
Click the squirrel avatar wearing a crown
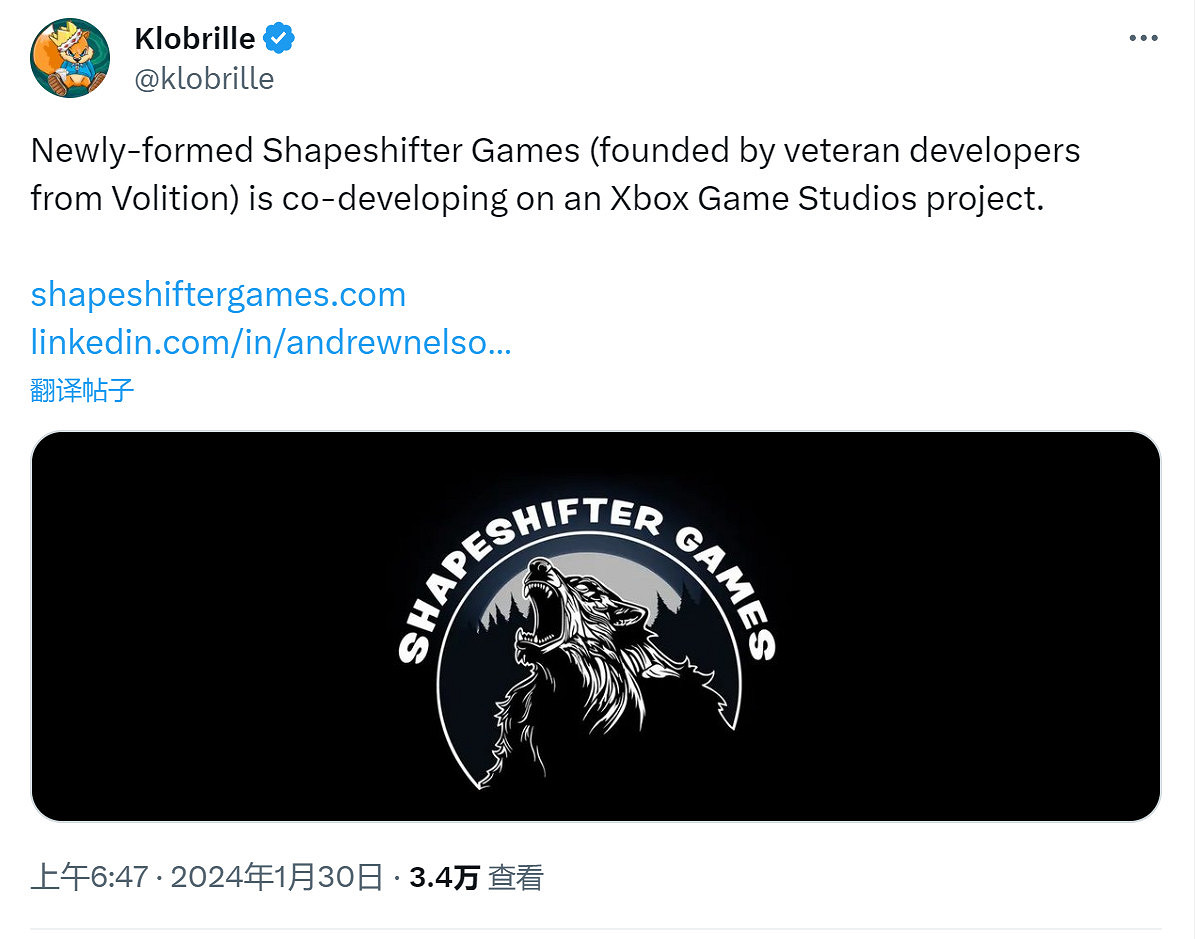[x=69, y=55]
